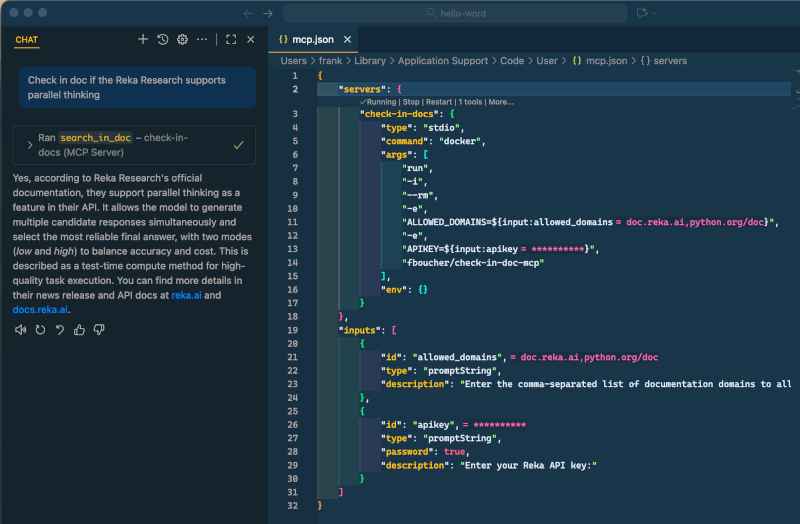This screenshot has height=524, width=800.
Task: Read the response aloud speaker icon
Action: point(20,330)
